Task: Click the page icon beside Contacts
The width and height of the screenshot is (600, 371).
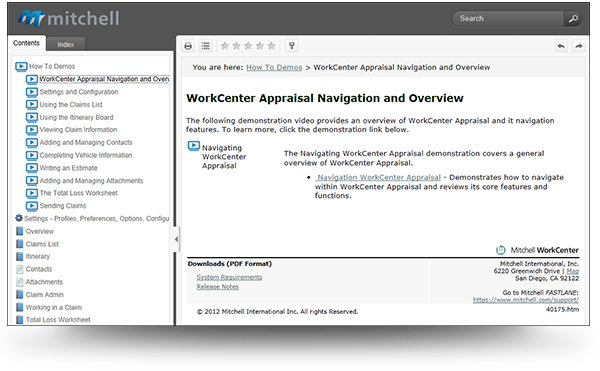Action: point(20,269)
